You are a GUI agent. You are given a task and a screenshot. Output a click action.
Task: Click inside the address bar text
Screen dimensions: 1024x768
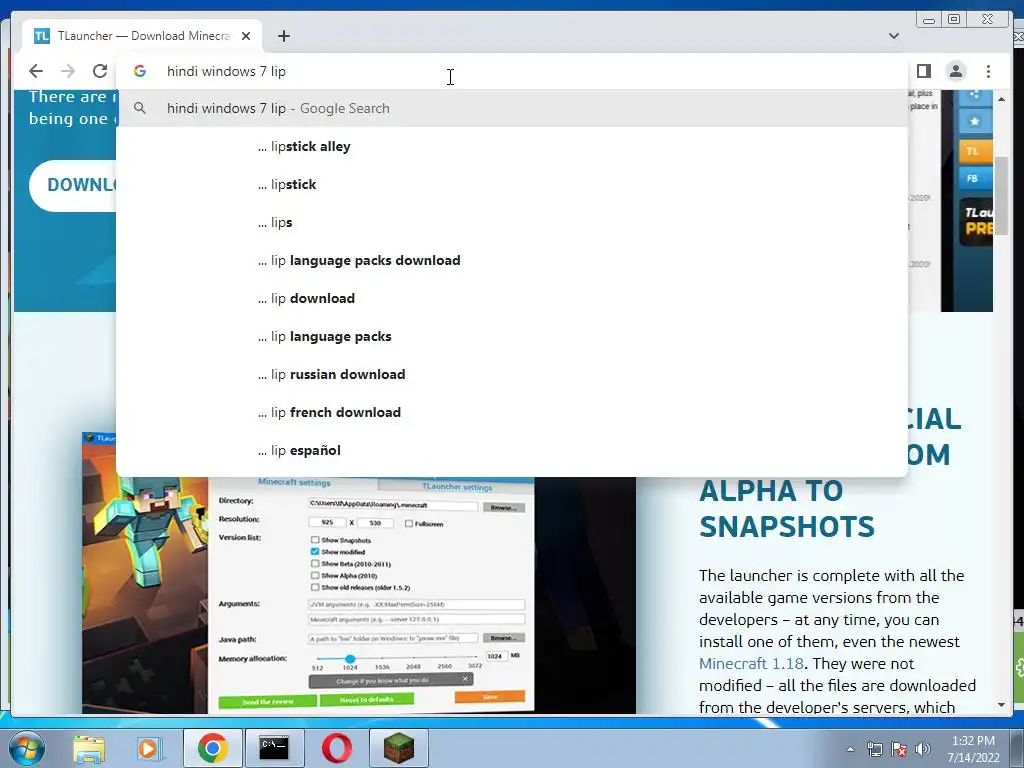226,71
